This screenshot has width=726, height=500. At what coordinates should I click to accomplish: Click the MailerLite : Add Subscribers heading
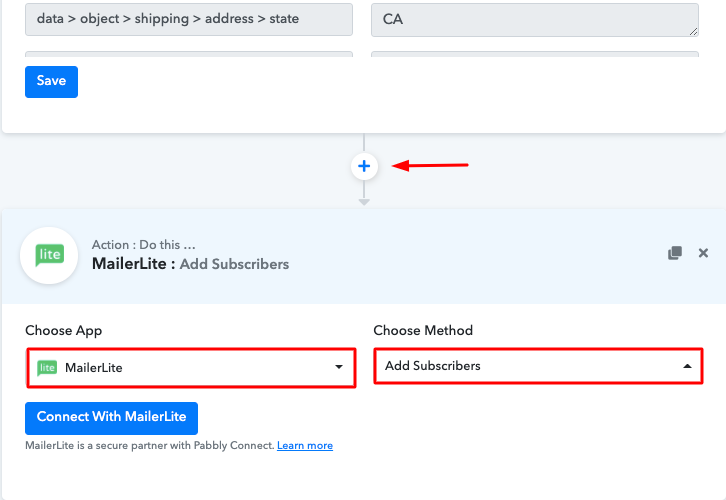(x=190, y=264)
